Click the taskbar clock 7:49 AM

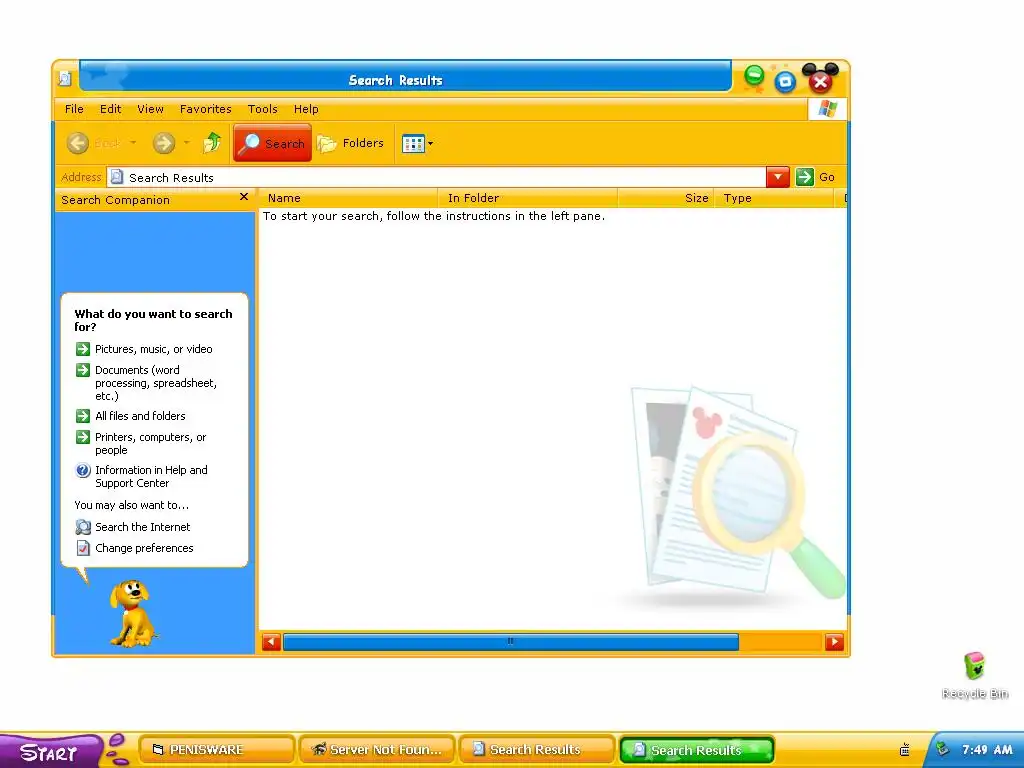coord(987,750)
